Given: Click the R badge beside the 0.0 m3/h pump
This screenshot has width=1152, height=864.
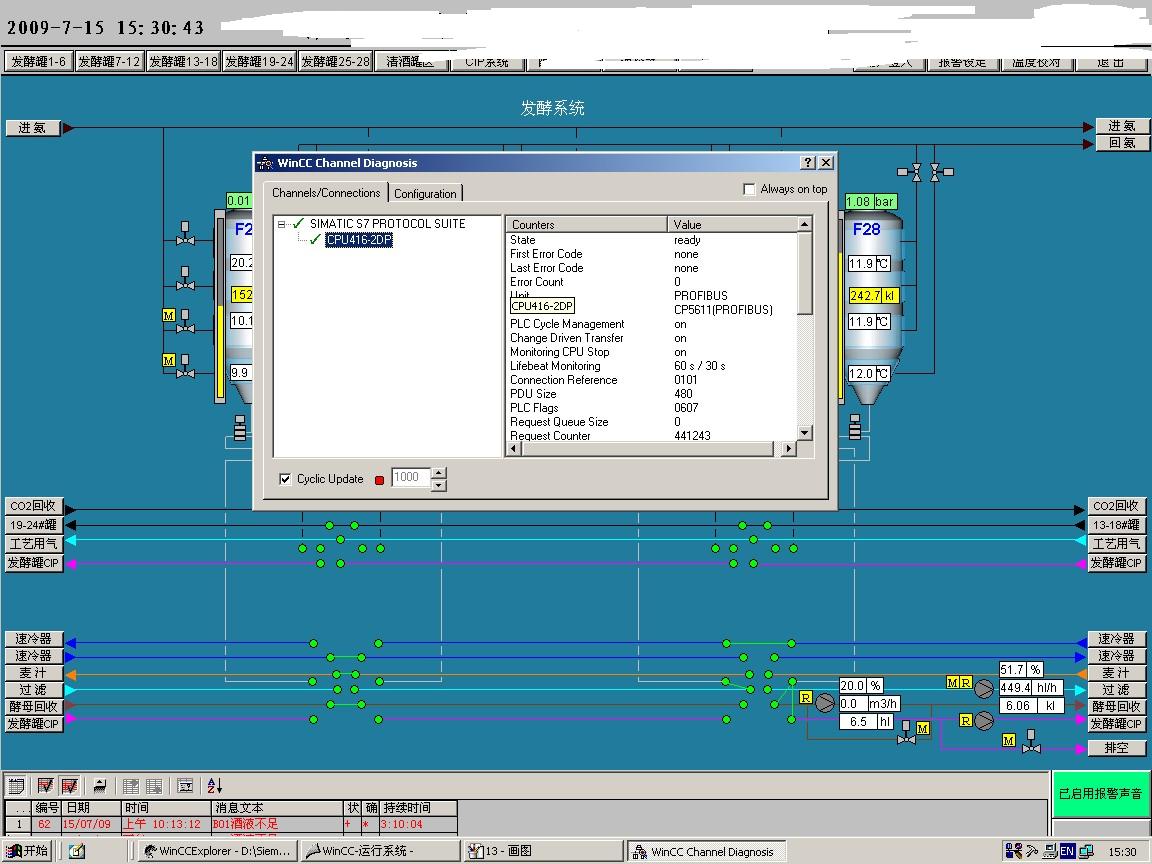Looking at the screenshot, I should (806, 697).
